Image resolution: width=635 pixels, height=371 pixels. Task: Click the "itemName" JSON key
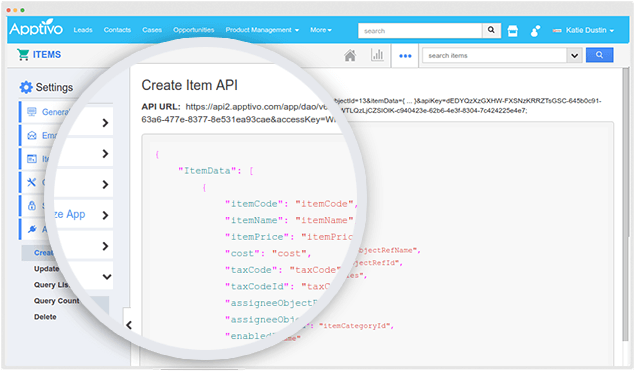pos(254,220)
